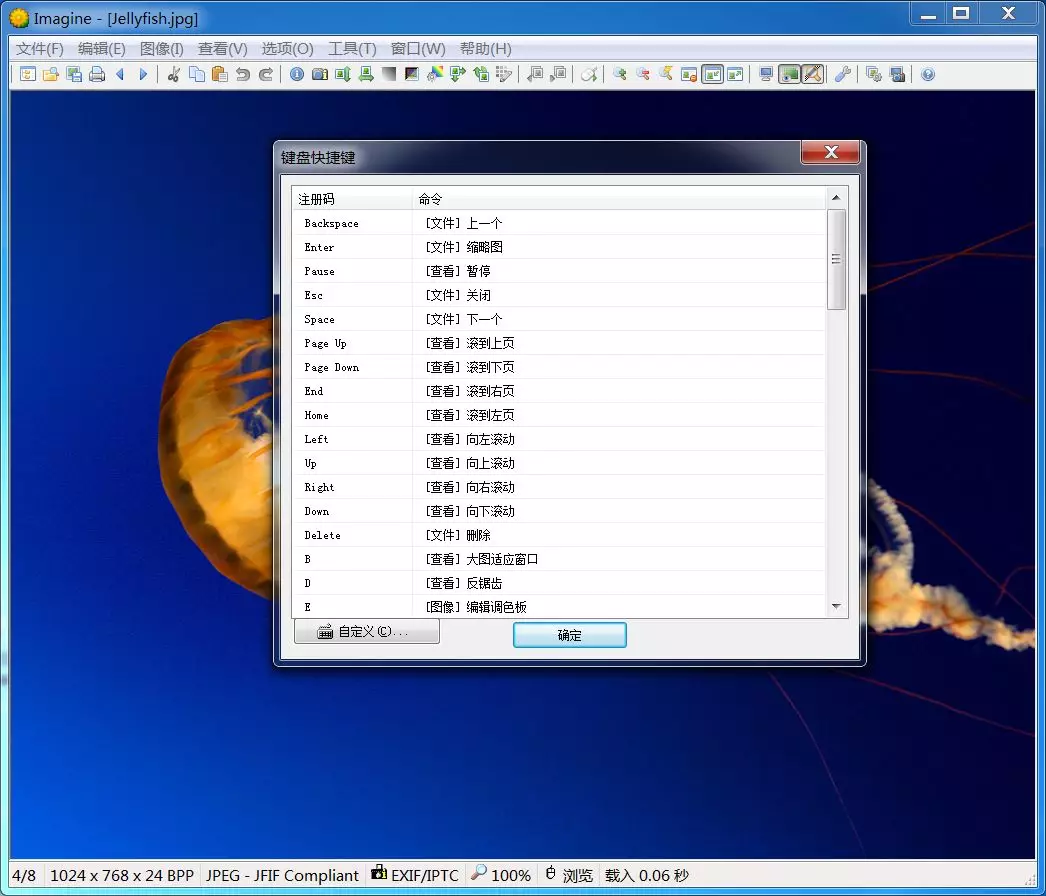
Task: Toggle the highlighted fit-to-window toolbar button
Action: pyautogui.click(x=712, y=74)
